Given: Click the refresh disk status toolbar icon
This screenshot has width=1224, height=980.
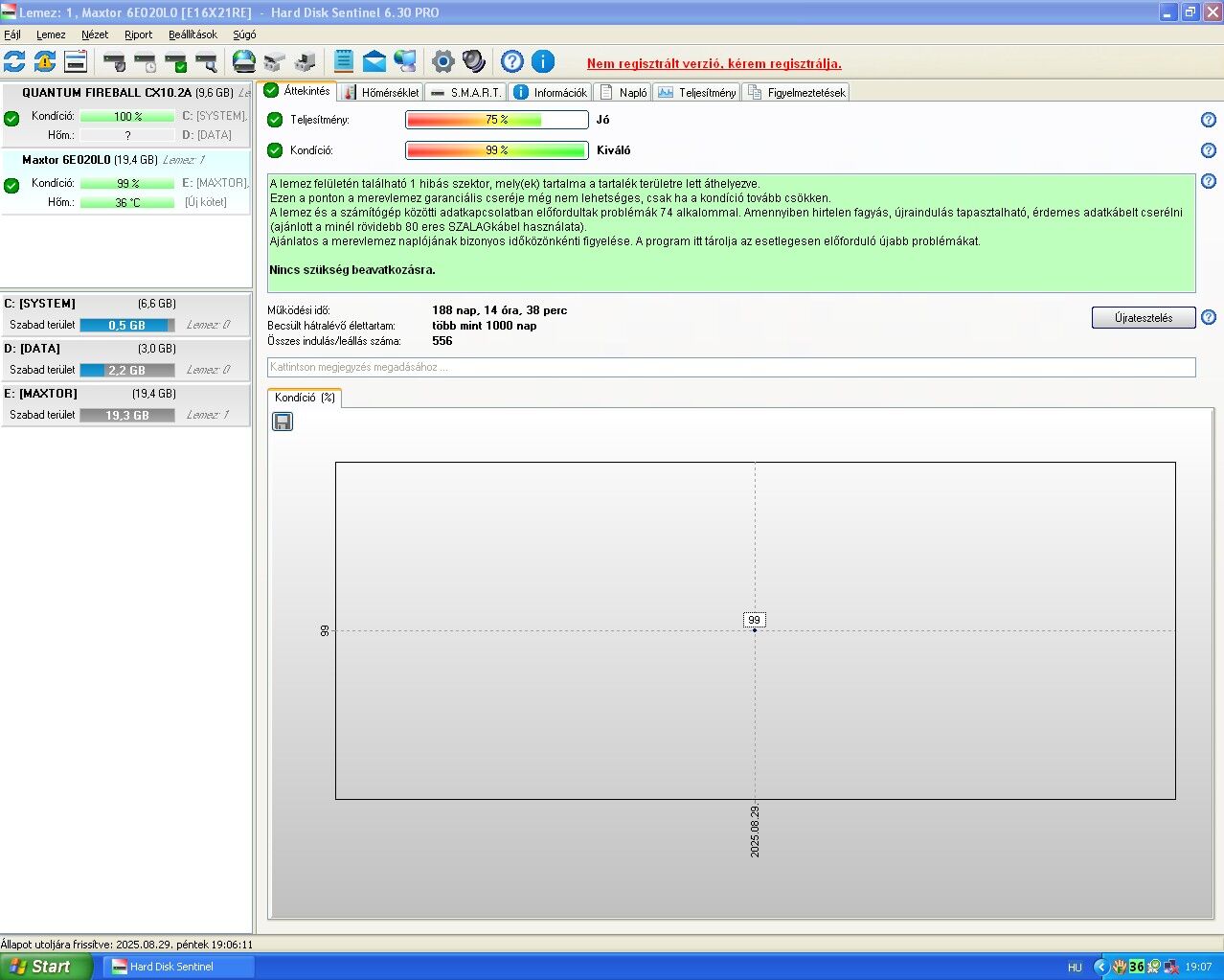Looking at the screenshot, I should (x=14, y=61).
